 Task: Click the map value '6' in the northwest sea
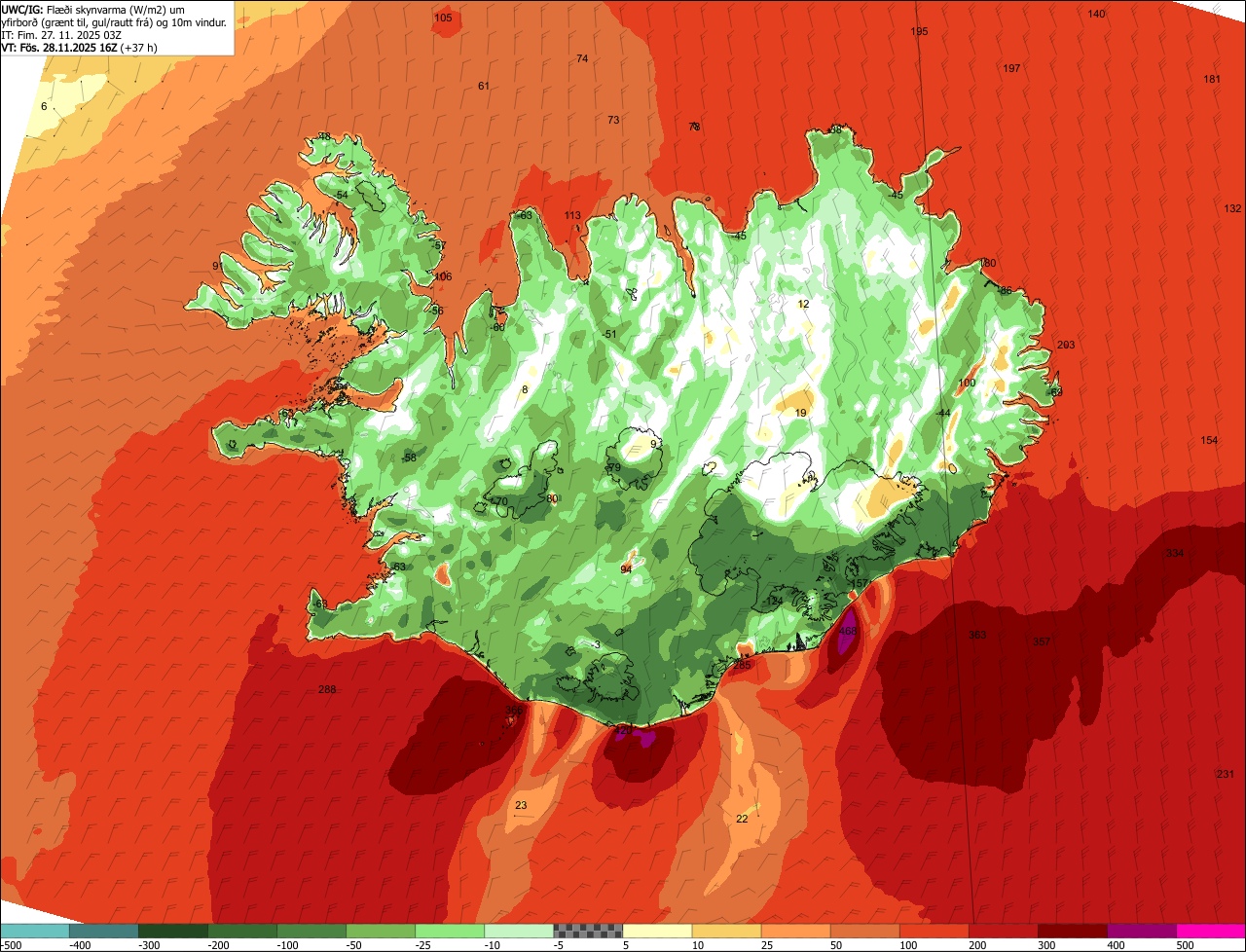[44, 106]
